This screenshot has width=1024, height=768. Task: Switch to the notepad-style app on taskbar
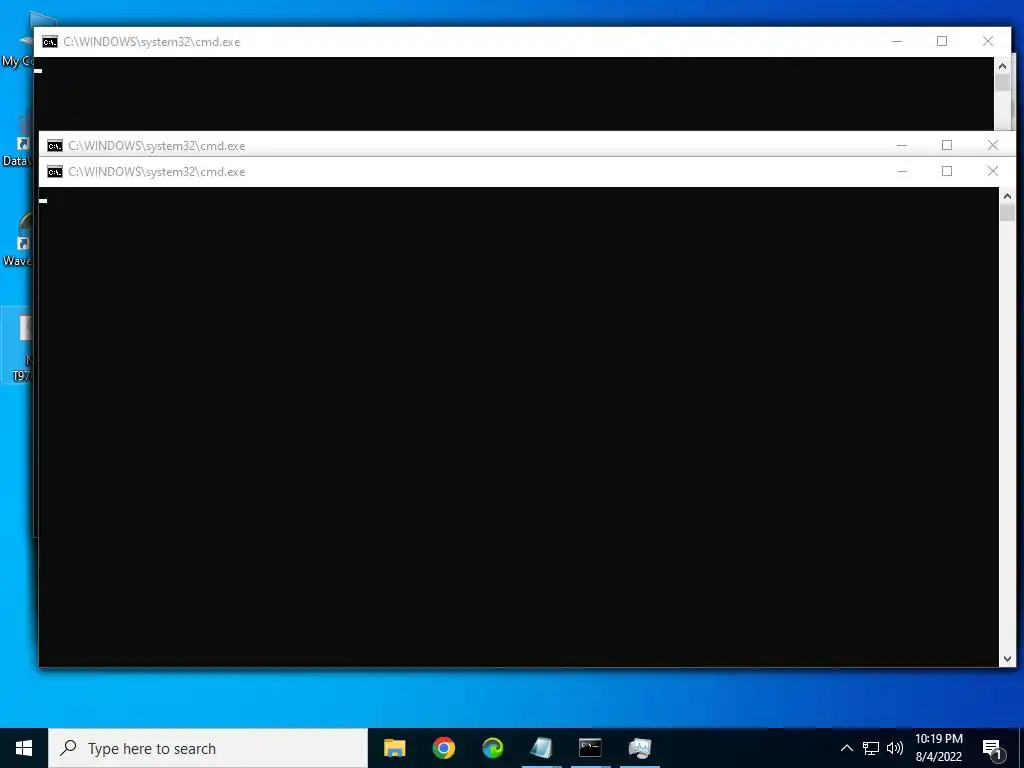[541, 748]
